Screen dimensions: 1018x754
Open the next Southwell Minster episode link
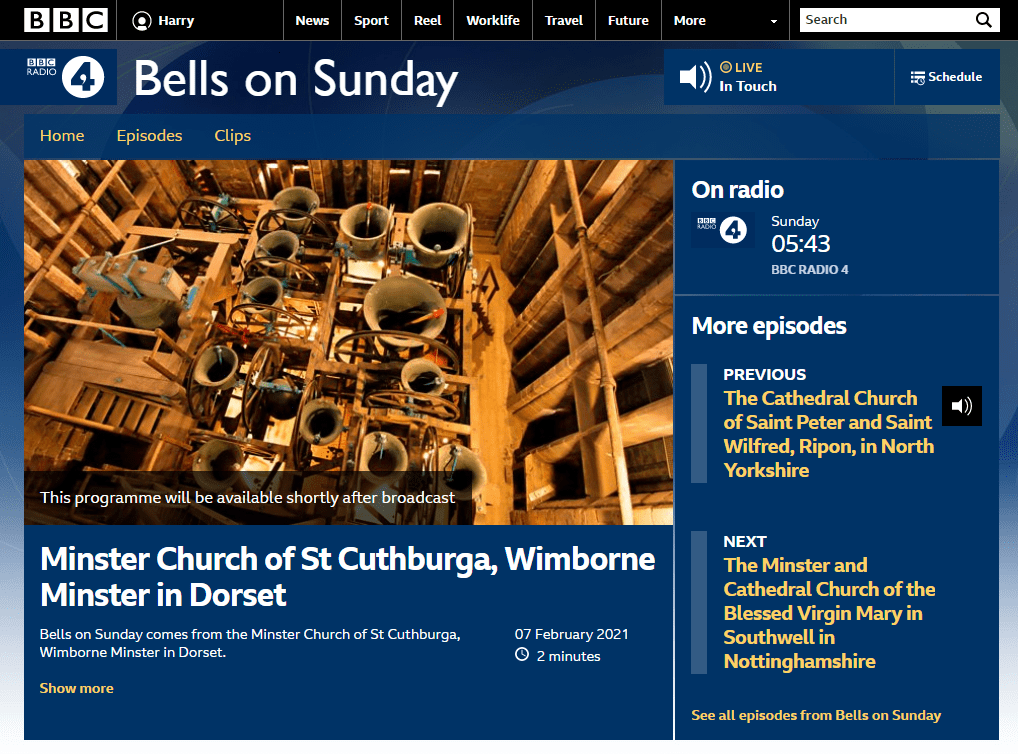(829, 613)
